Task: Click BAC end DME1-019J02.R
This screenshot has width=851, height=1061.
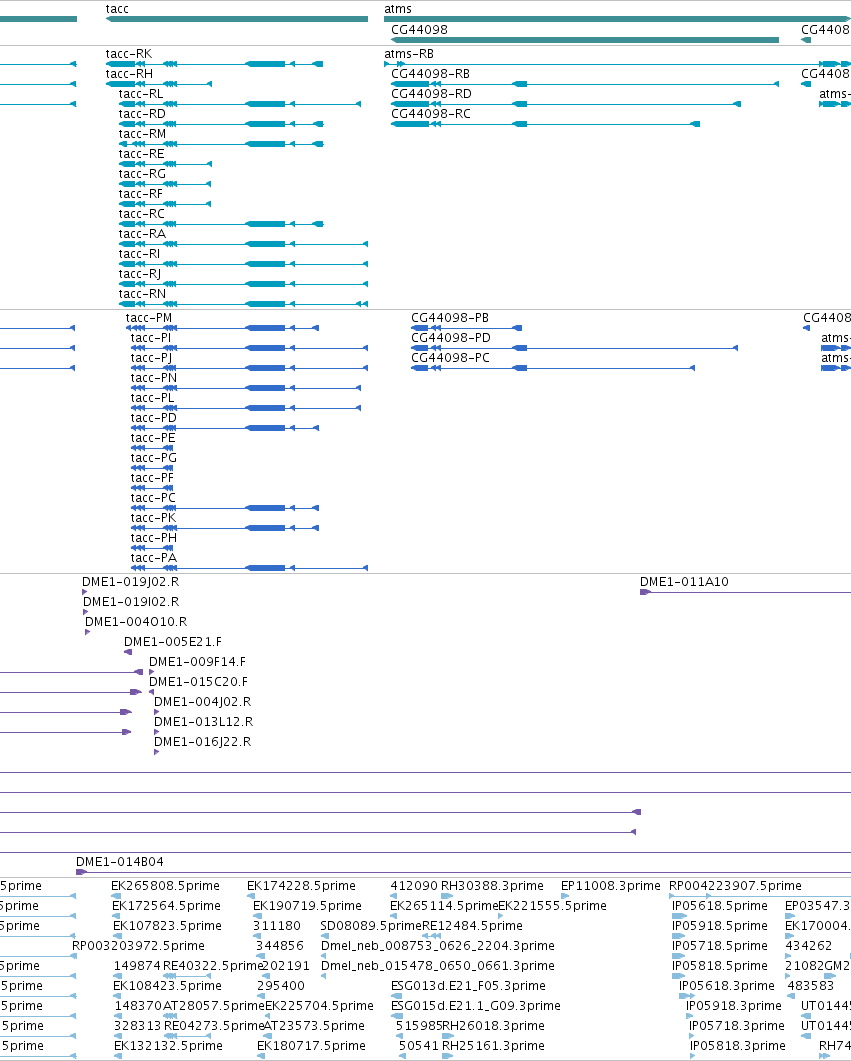Action: 131,582
